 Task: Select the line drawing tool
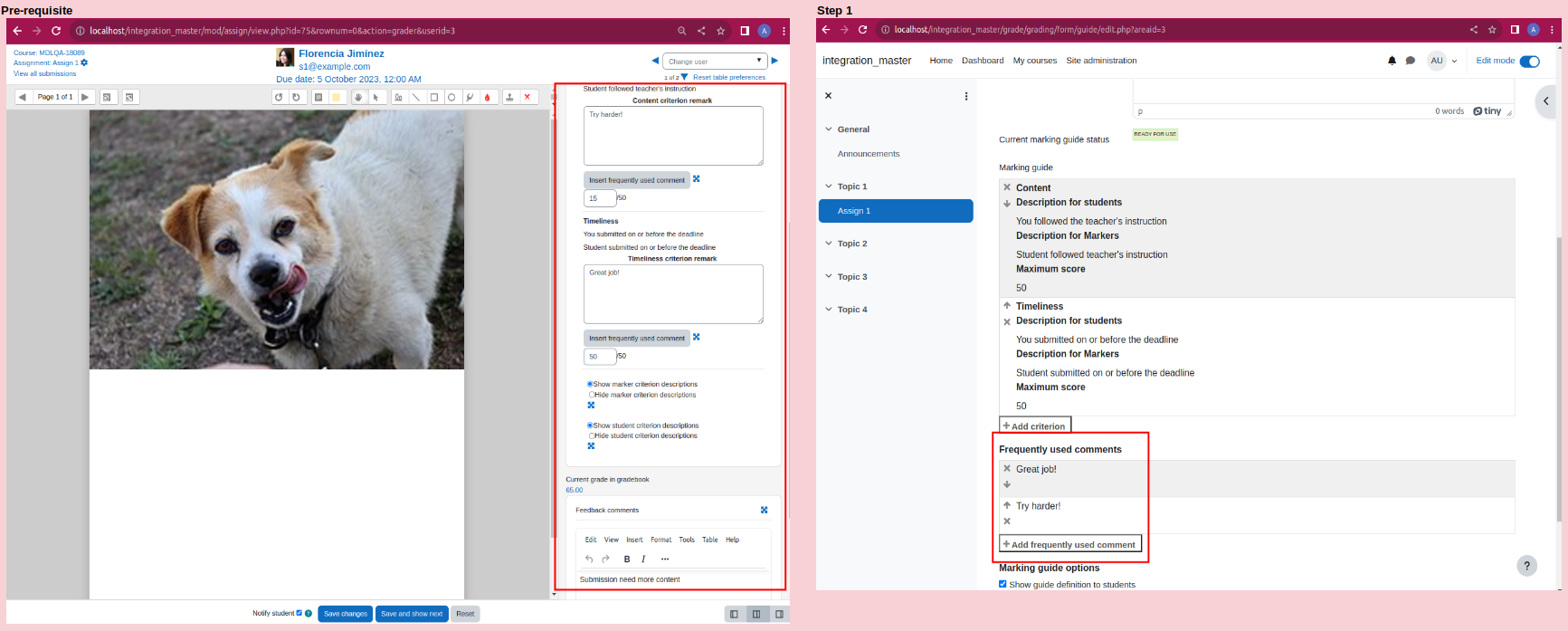pos(416,97)
